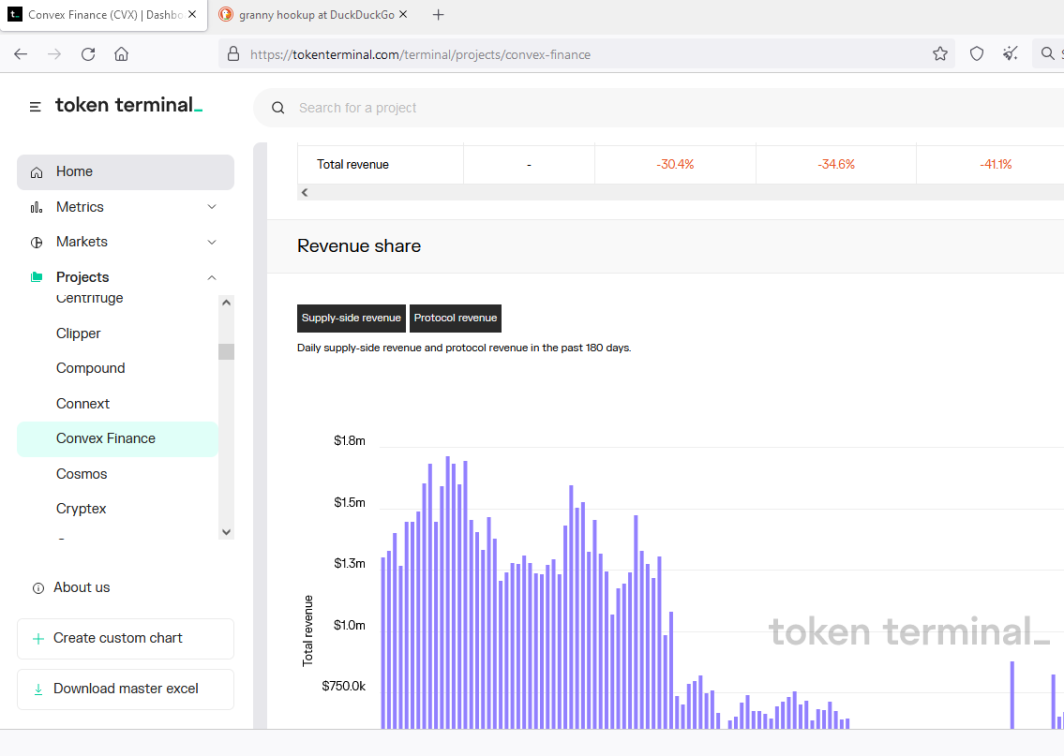Open the About us link
1064x756 pixels.
point(81,587)
